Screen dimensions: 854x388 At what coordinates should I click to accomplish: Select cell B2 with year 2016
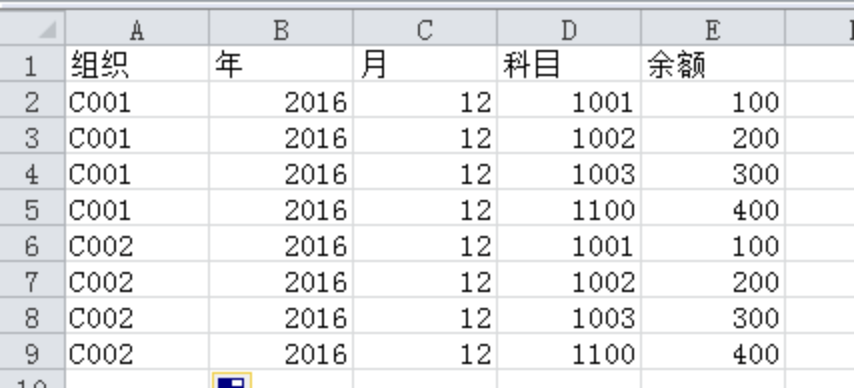(x=281, y=100)
